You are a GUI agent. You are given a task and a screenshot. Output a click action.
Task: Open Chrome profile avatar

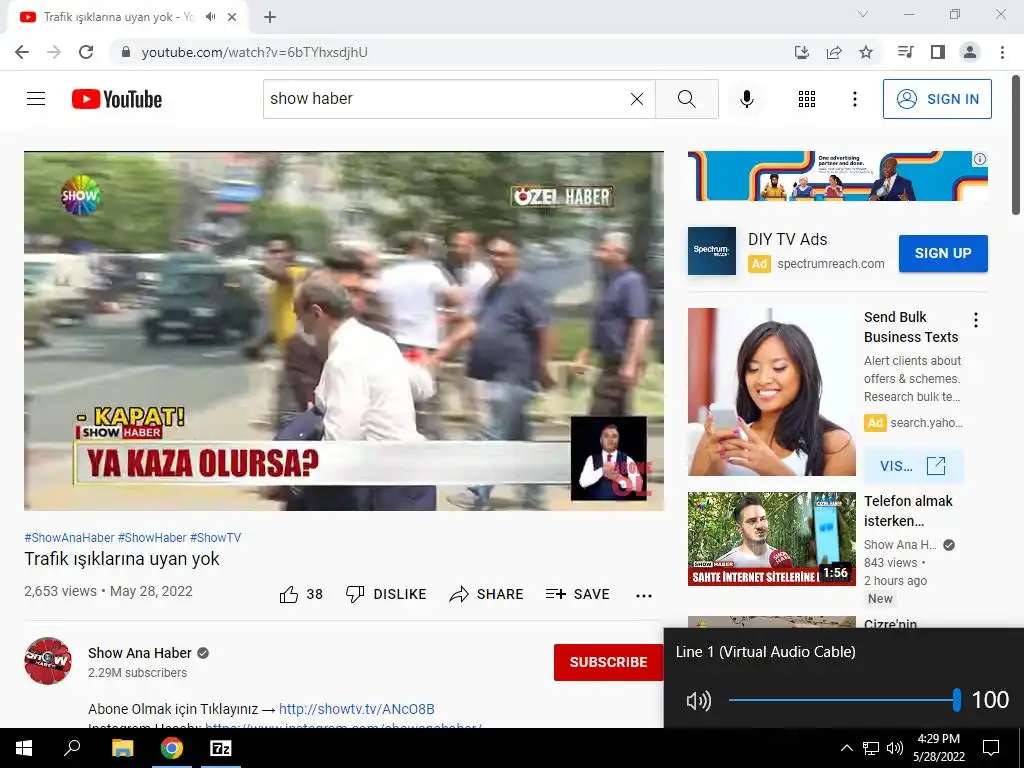pos(970,52)
